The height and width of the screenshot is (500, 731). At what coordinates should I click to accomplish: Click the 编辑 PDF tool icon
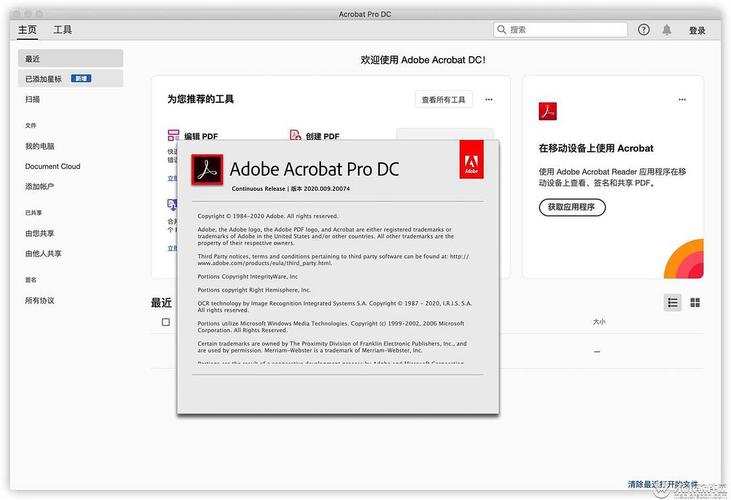173,136
